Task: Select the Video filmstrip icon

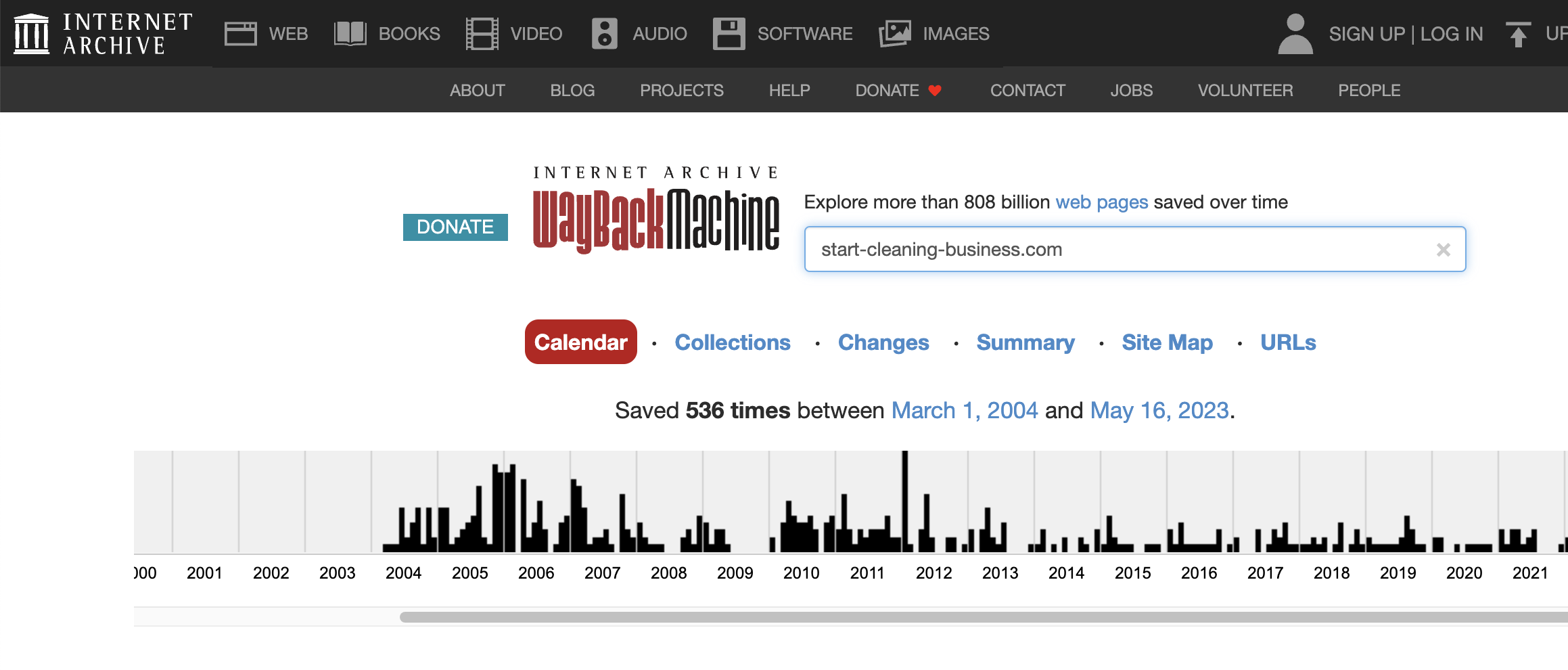Action: click(x=482, y=34)
